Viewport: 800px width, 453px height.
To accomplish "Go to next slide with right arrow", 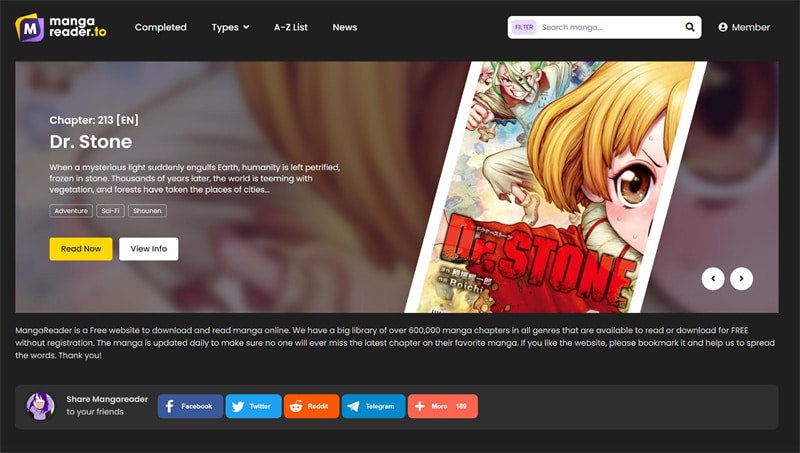I will click(741, 279).
